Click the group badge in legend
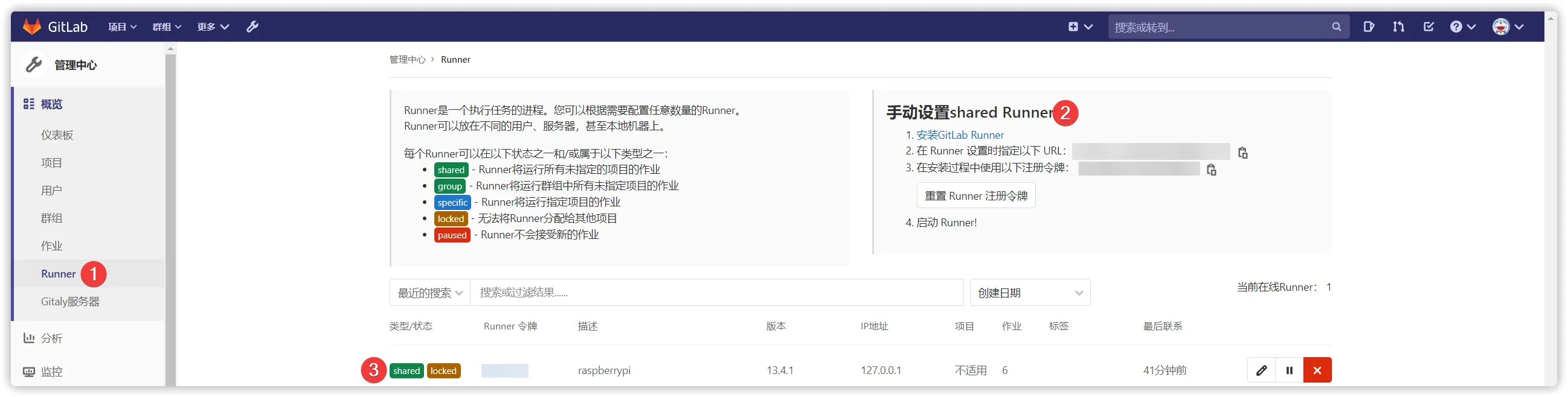This screenshot has width=1568, height=397. (450, 186)
